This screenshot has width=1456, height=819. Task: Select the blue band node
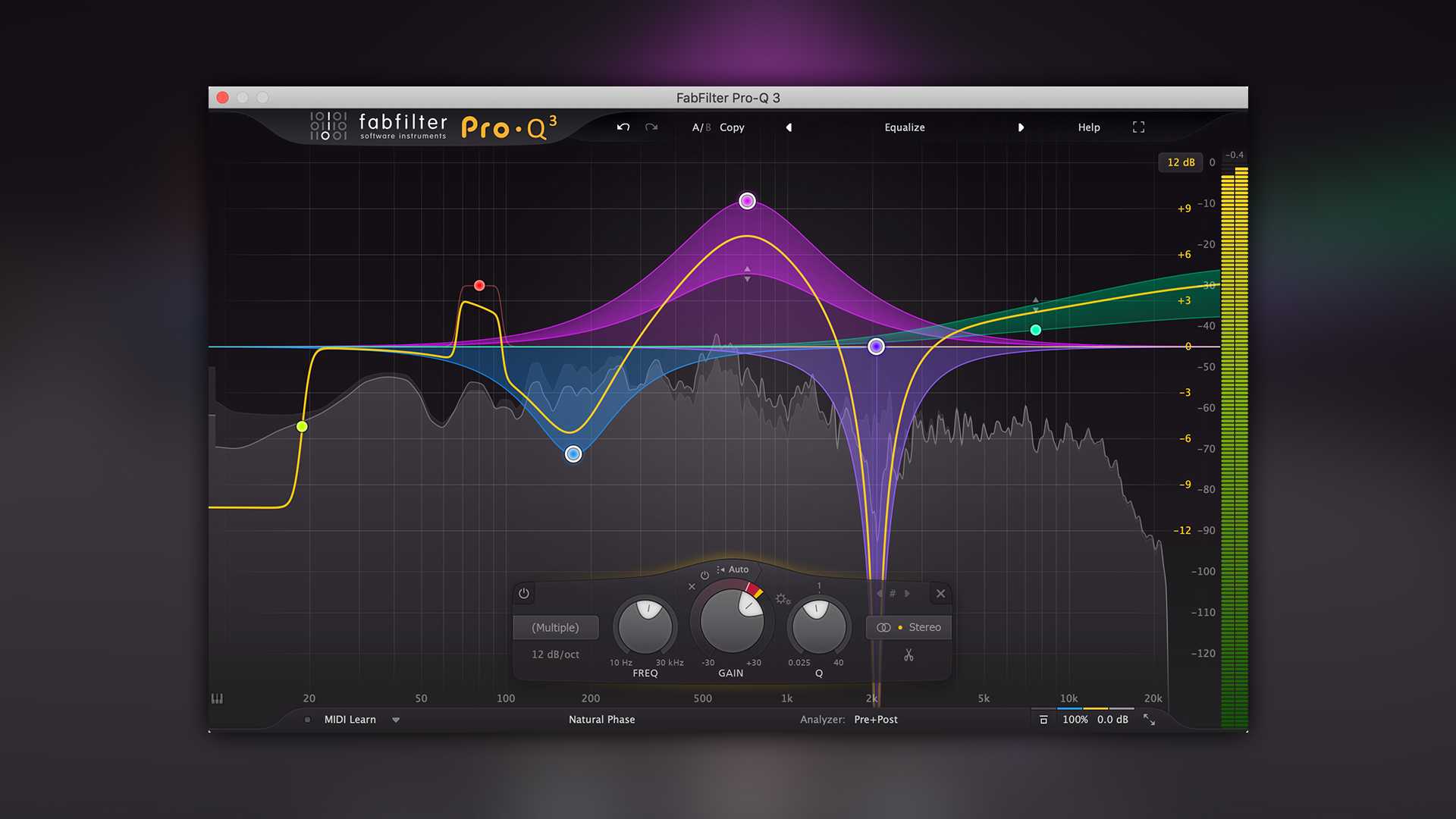pos(573,454)
